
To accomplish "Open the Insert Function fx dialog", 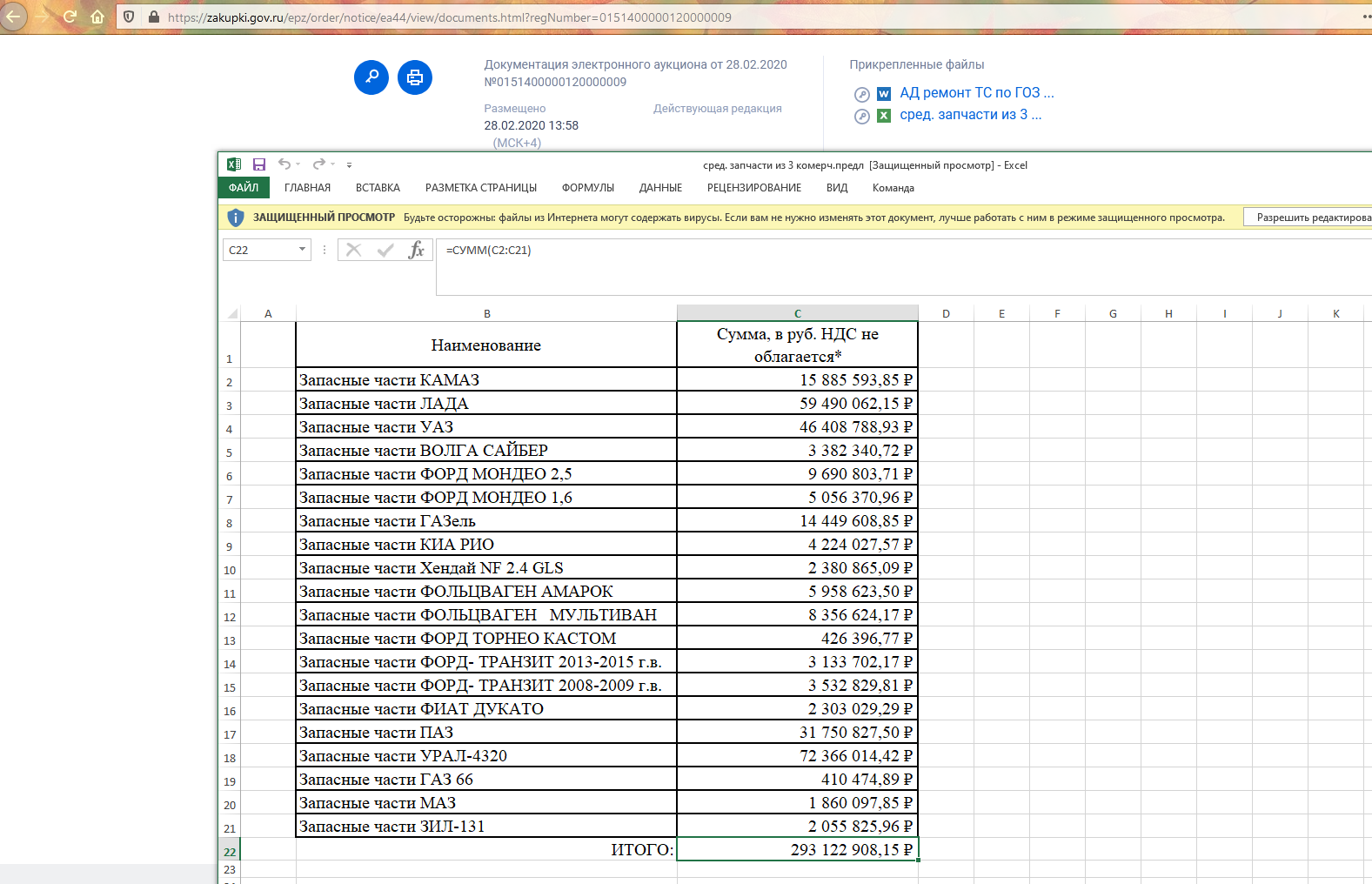I will point(417,250).
